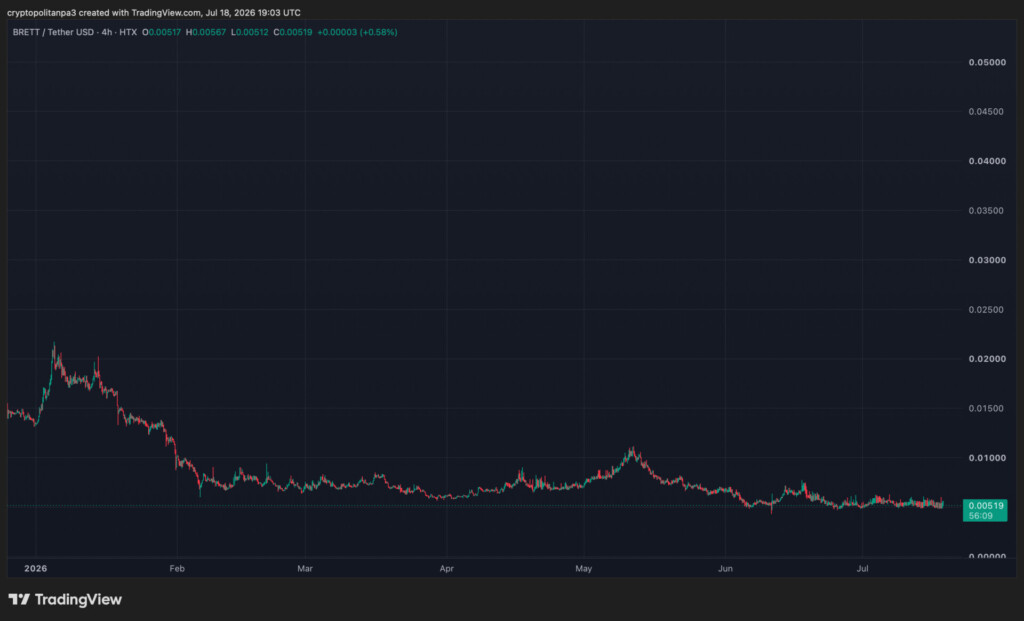Click the 0.03000 price axis label
Viewport: 1024px width, 621px height.
pos(987,260)
